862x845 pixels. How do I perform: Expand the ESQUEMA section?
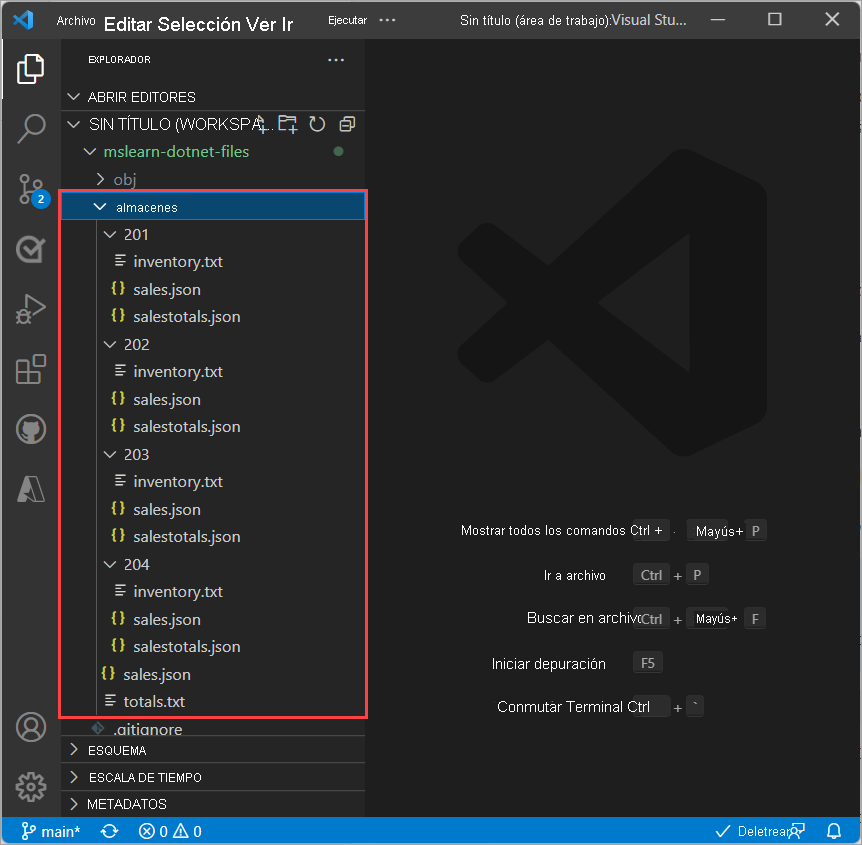(116, 750)
